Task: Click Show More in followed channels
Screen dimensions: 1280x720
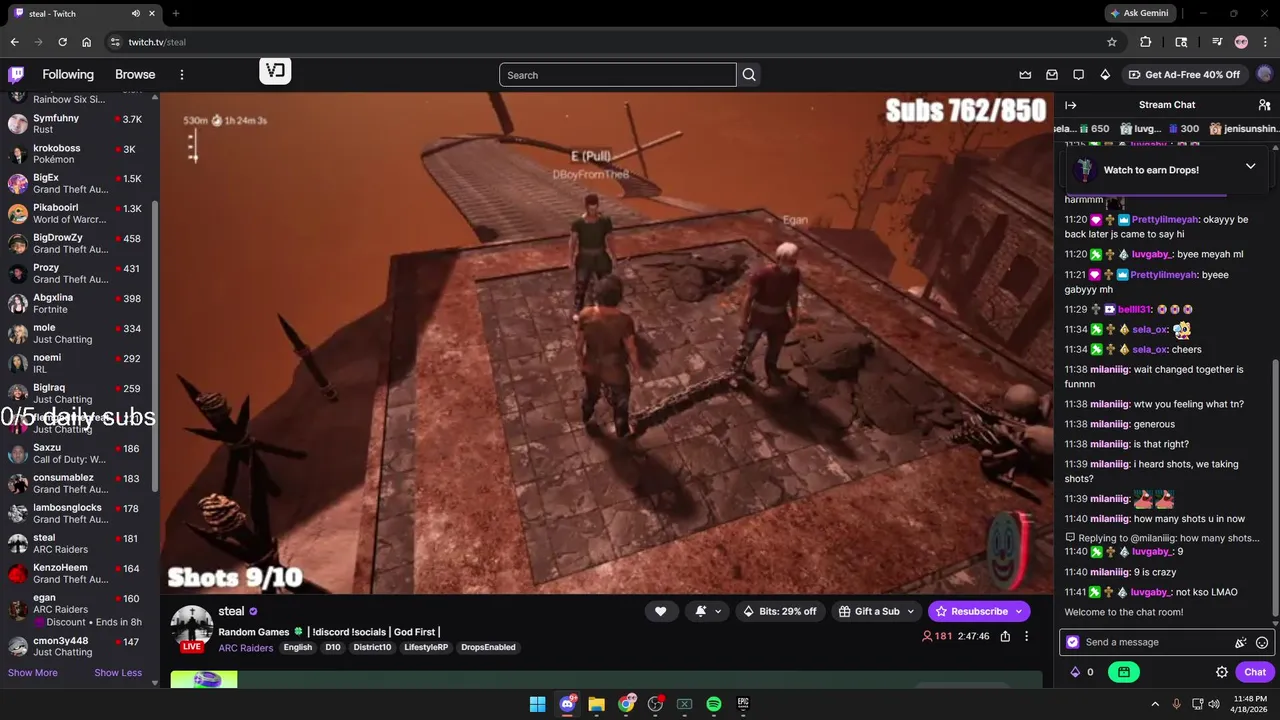Action: (33, 673)
